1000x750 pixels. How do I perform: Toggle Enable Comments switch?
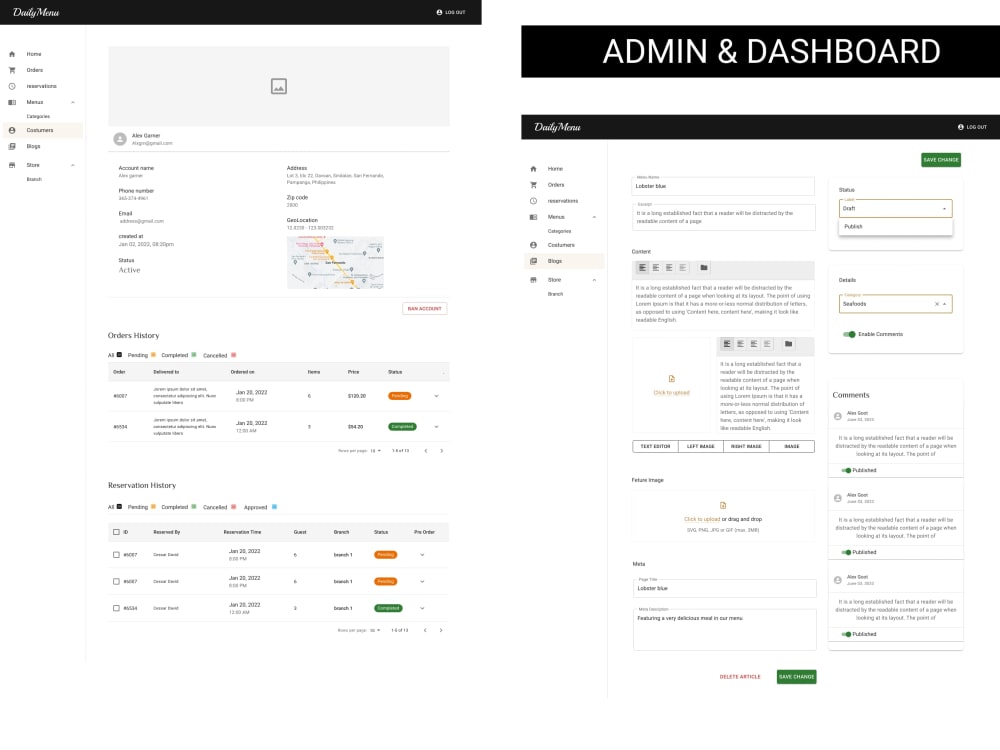coord(849,334)
